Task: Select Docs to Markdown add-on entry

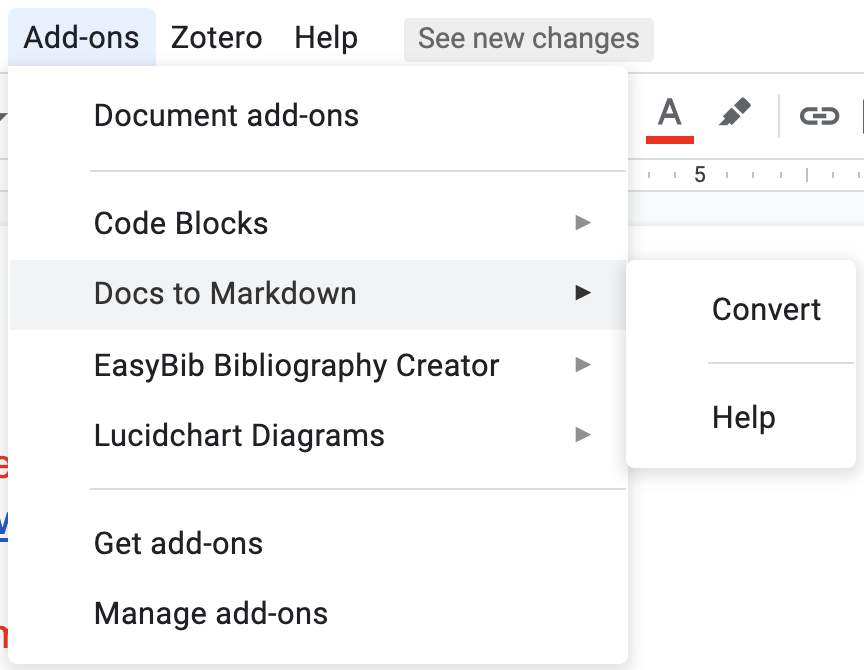Action: pyautogui.click(x=318, y=294)
